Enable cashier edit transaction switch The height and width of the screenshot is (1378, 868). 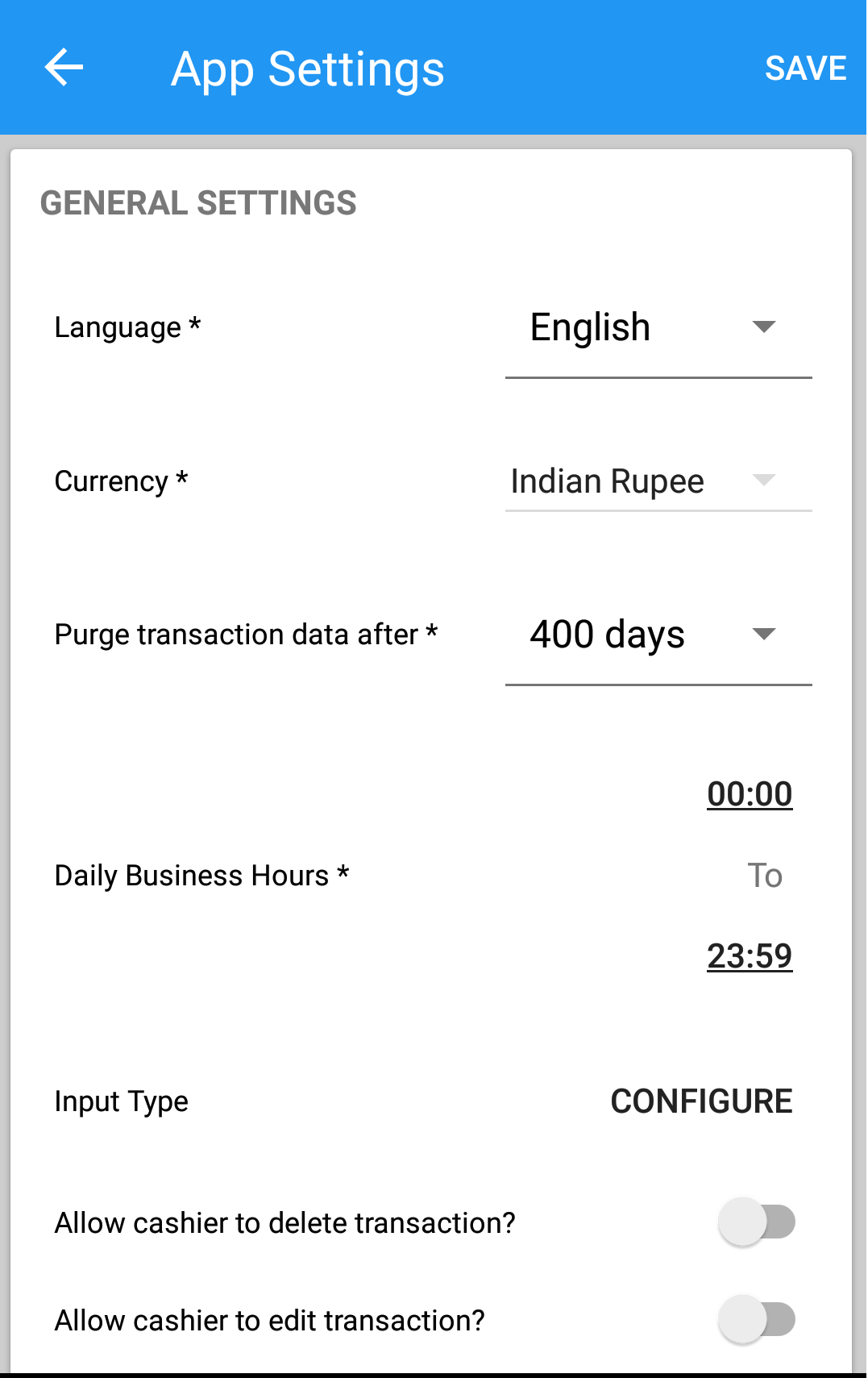tap(757, 1320)
